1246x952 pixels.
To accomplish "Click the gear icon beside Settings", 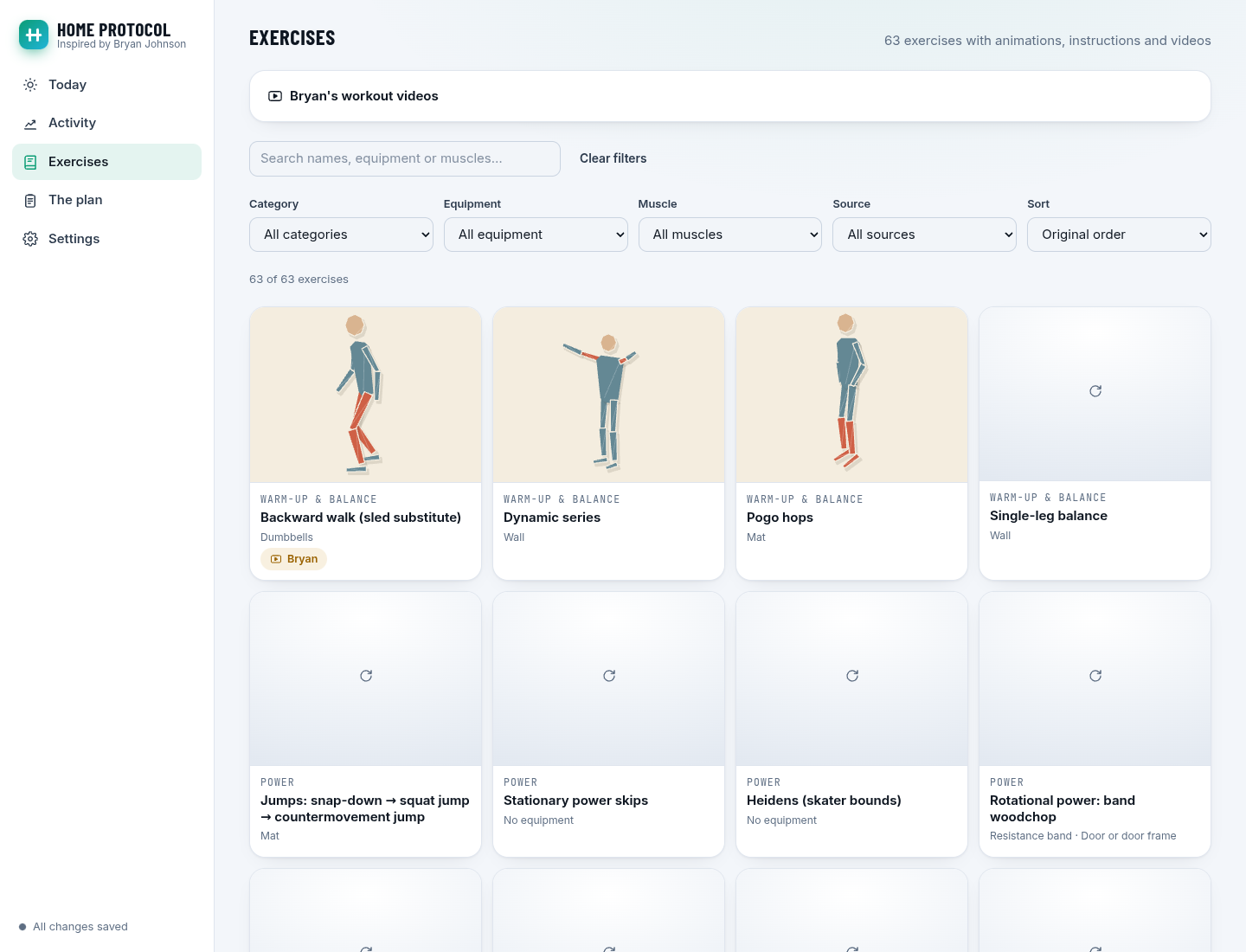I will click(30, 239).
